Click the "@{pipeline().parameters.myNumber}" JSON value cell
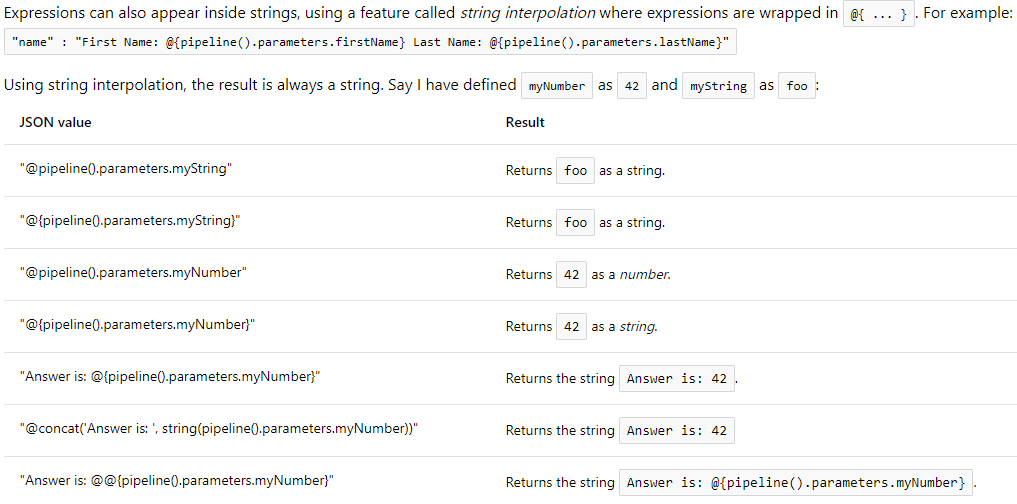Viewport: 1017px width, 504px height. [x=137, y=325]
